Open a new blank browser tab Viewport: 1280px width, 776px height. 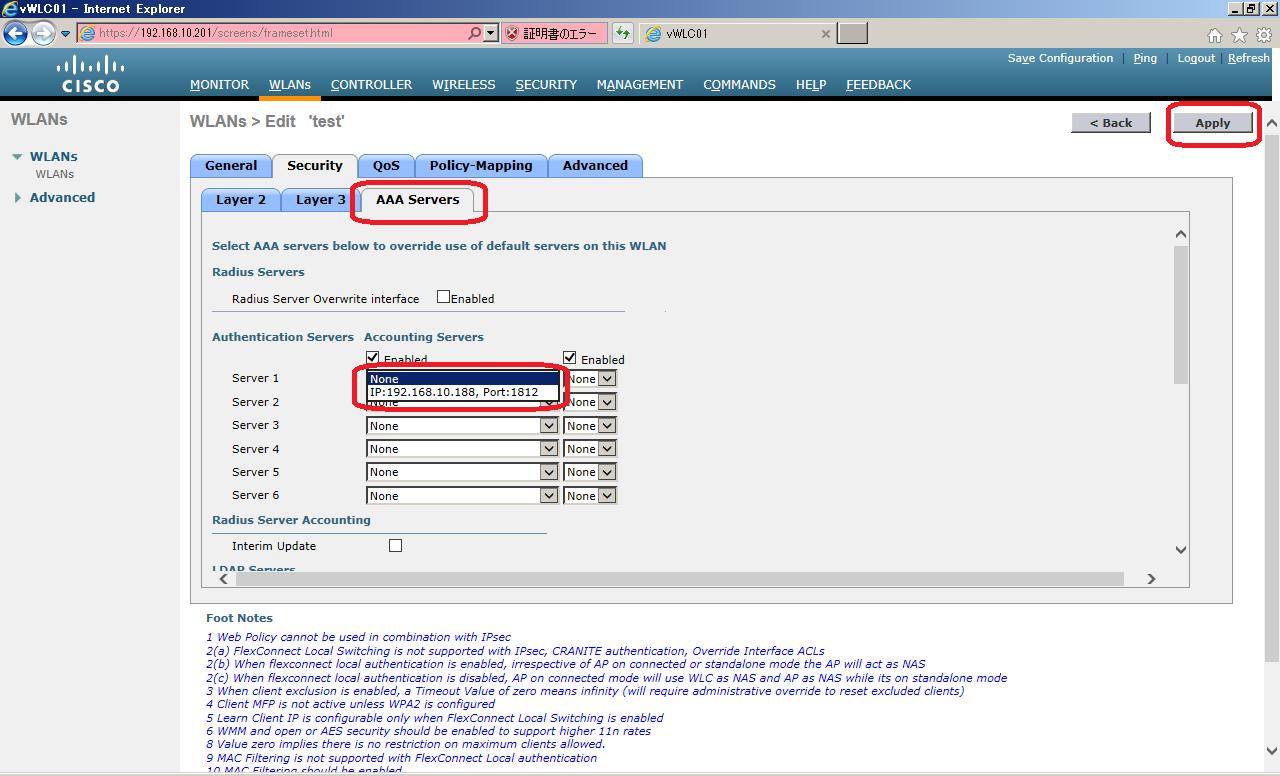pos(852,33)
